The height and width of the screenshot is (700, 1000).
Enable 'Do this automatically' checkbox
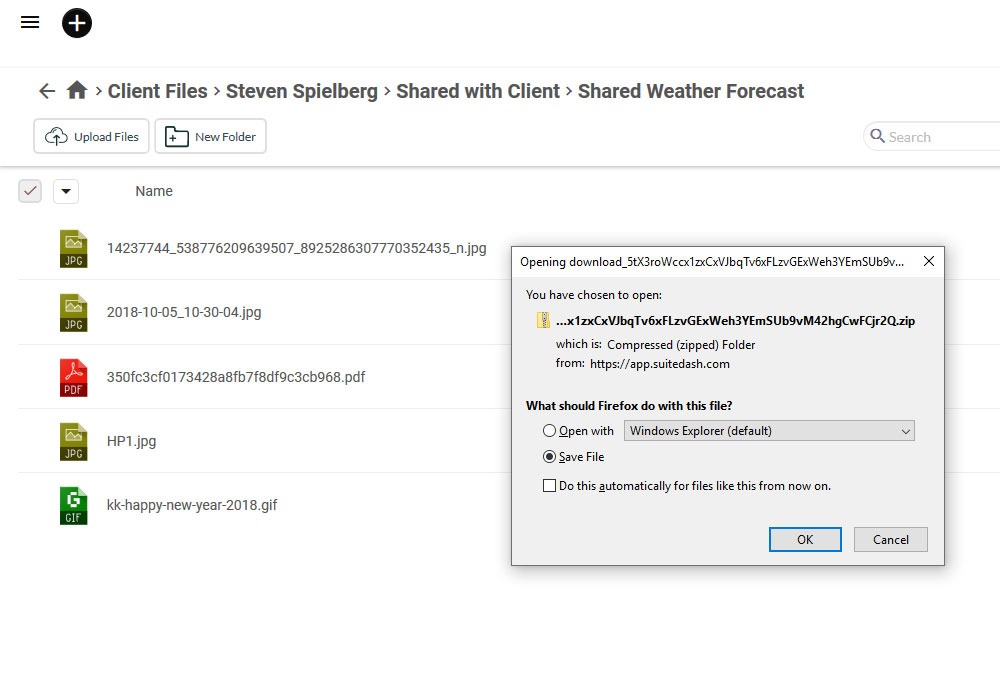coord(549,486)
